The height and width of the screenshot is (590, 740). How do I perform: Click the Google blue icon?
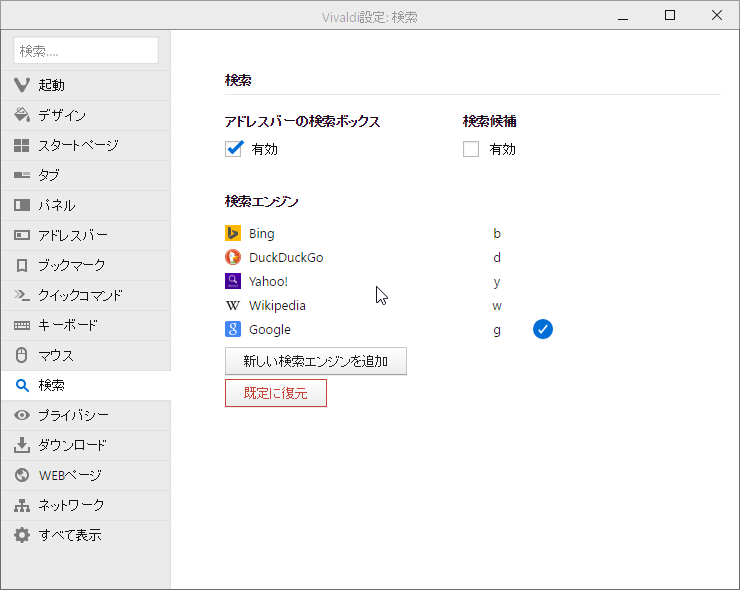pyautogui.click(x=233, y=329)
